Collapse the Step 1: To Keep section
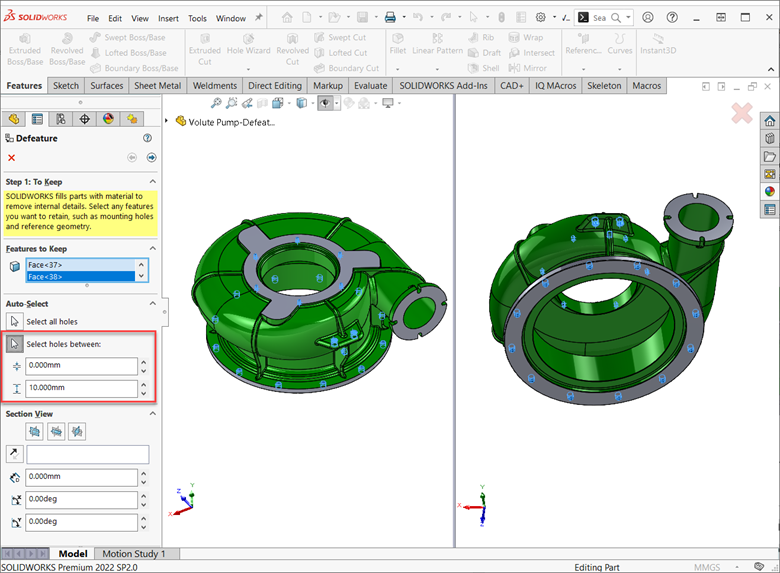 click(153, 182)
